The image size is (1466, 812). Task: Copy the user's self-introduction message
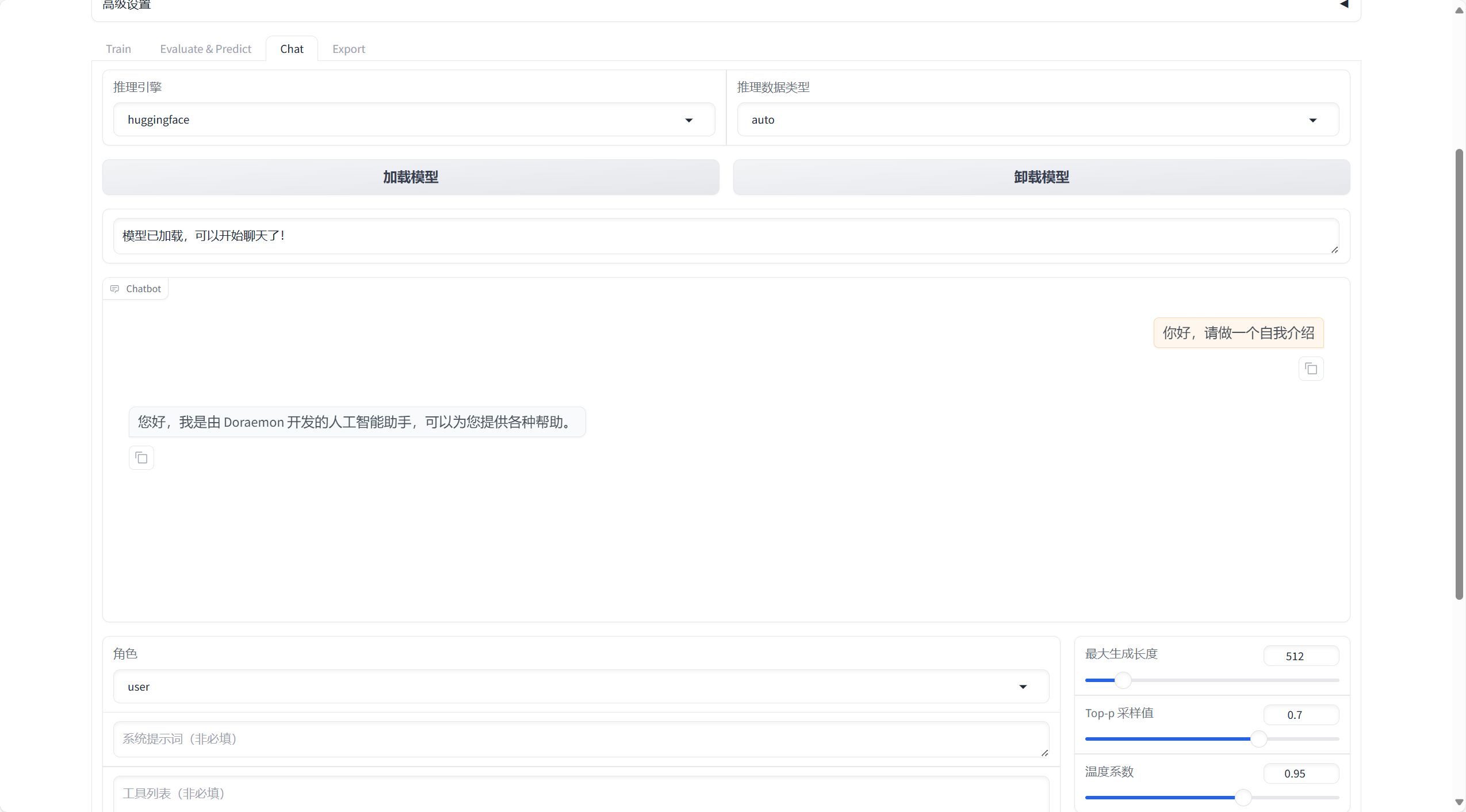(x=1311, y=369)
